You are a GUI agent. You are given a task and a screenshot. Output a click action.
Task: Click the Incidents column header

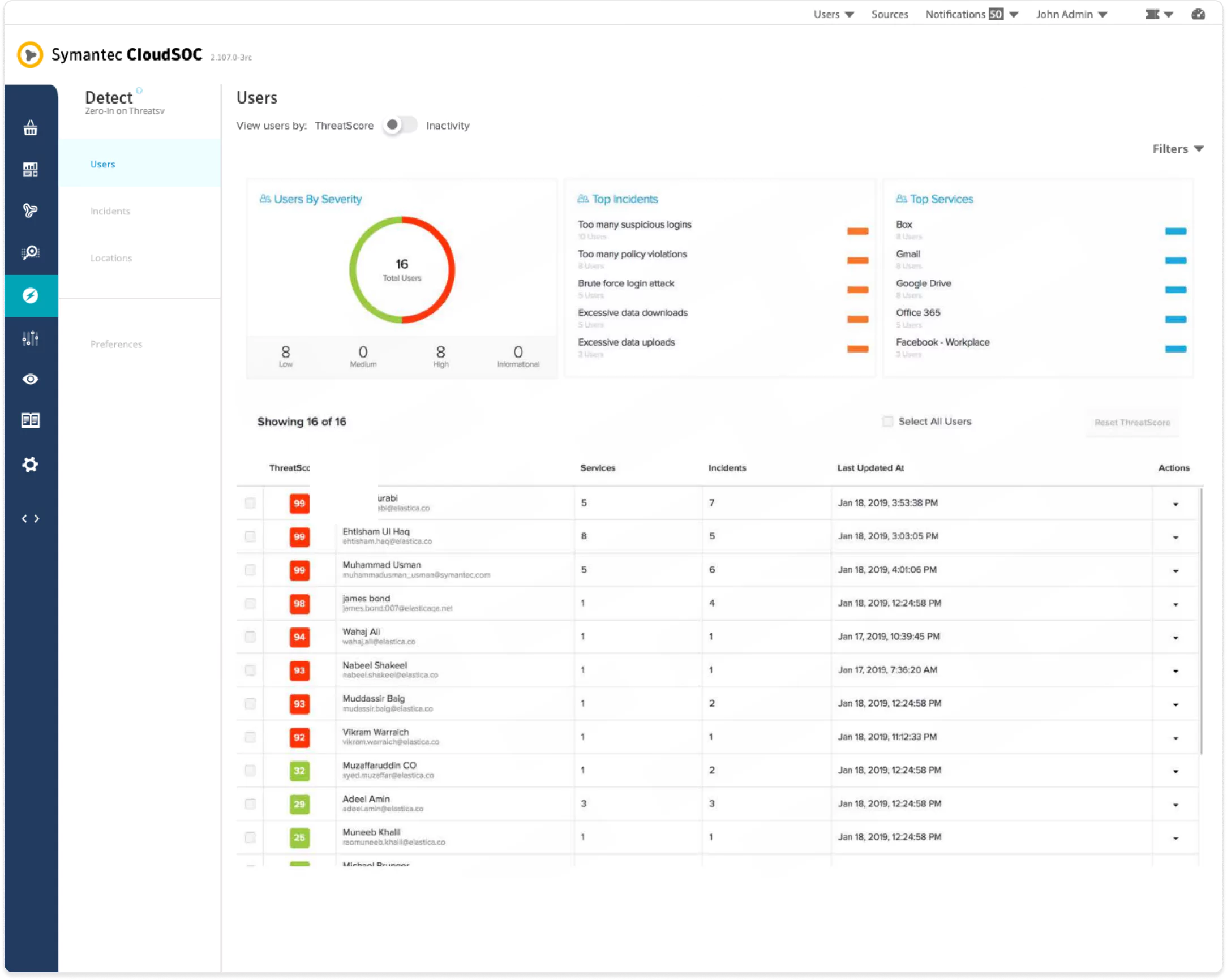coord(727,468)
